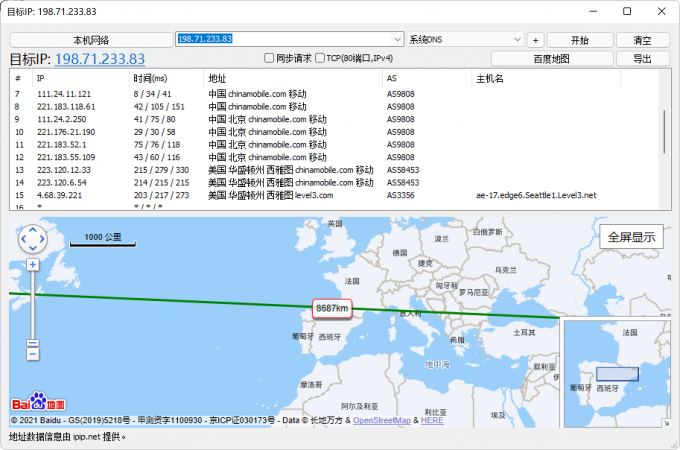Click the Baidu map logo
The width and height of the screenshot is (680, 450).
tap(38, 402)
